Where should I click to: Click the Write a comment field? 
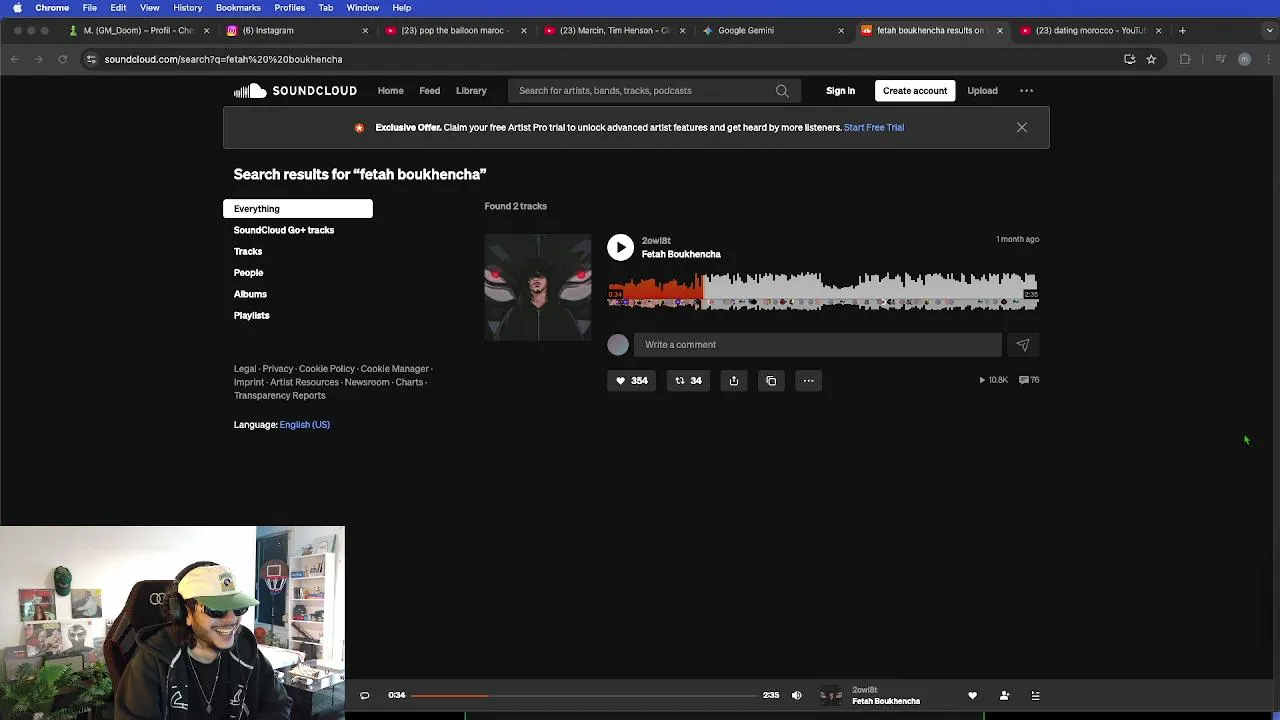[817, 345]
